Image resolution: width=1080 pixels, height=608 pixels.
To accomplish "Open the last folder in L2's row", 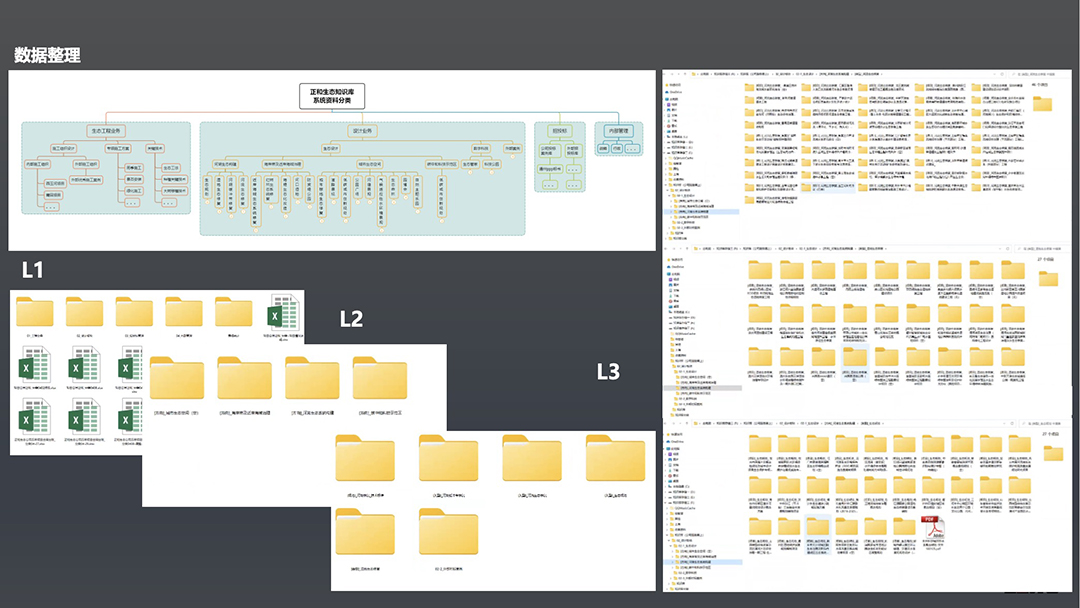I will point(379,380).
